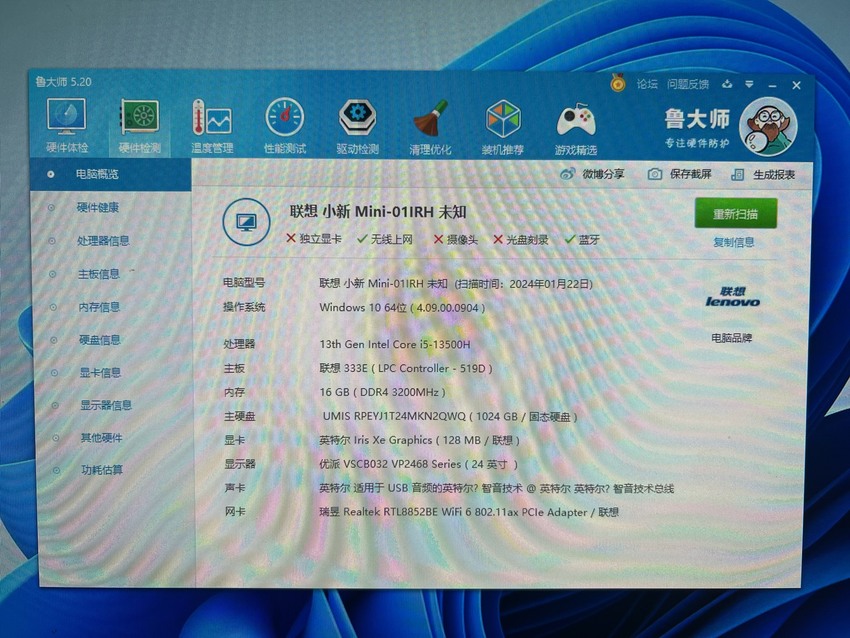
Task: Click the 蓝牙 status indicator
Action: pos(582,240)
